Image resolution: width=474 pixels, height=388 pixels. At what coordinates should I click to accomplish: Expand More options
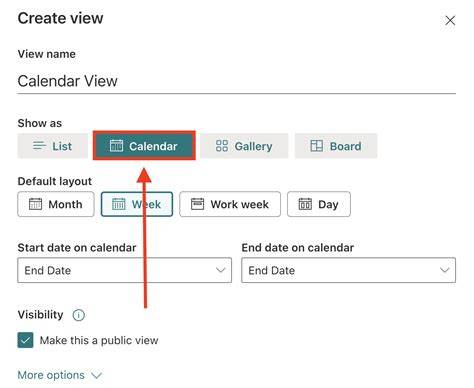click(59, 375)
